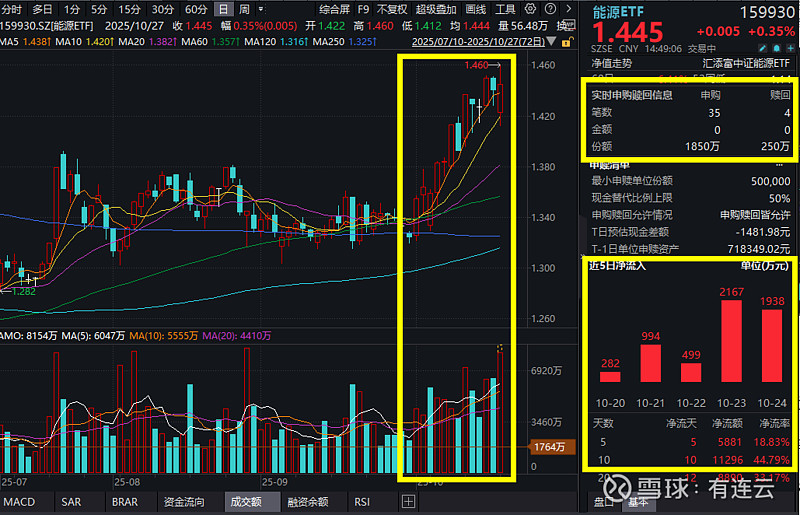This screenshot has width=800, height=515.
Task: Open the help question mark icon
Action: click(551, 9)
